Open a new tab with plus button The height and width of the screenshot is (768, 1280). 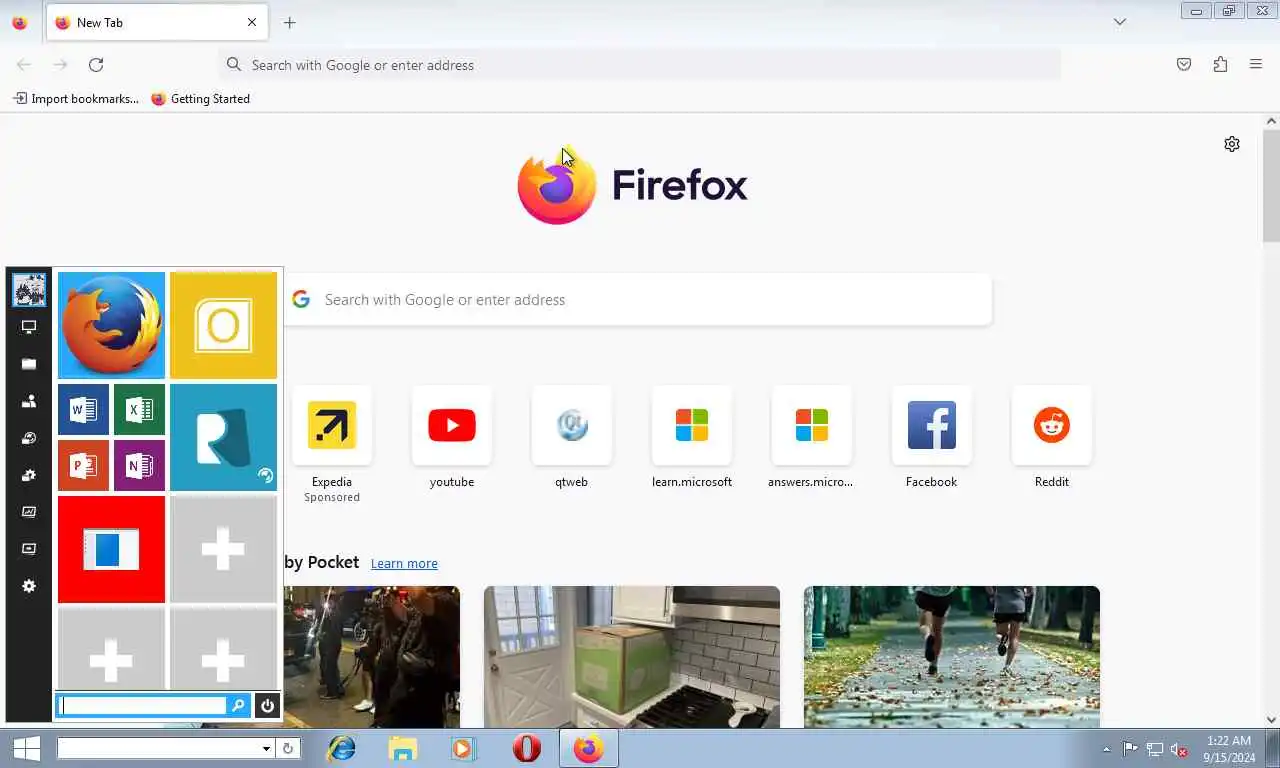point(289,22)
